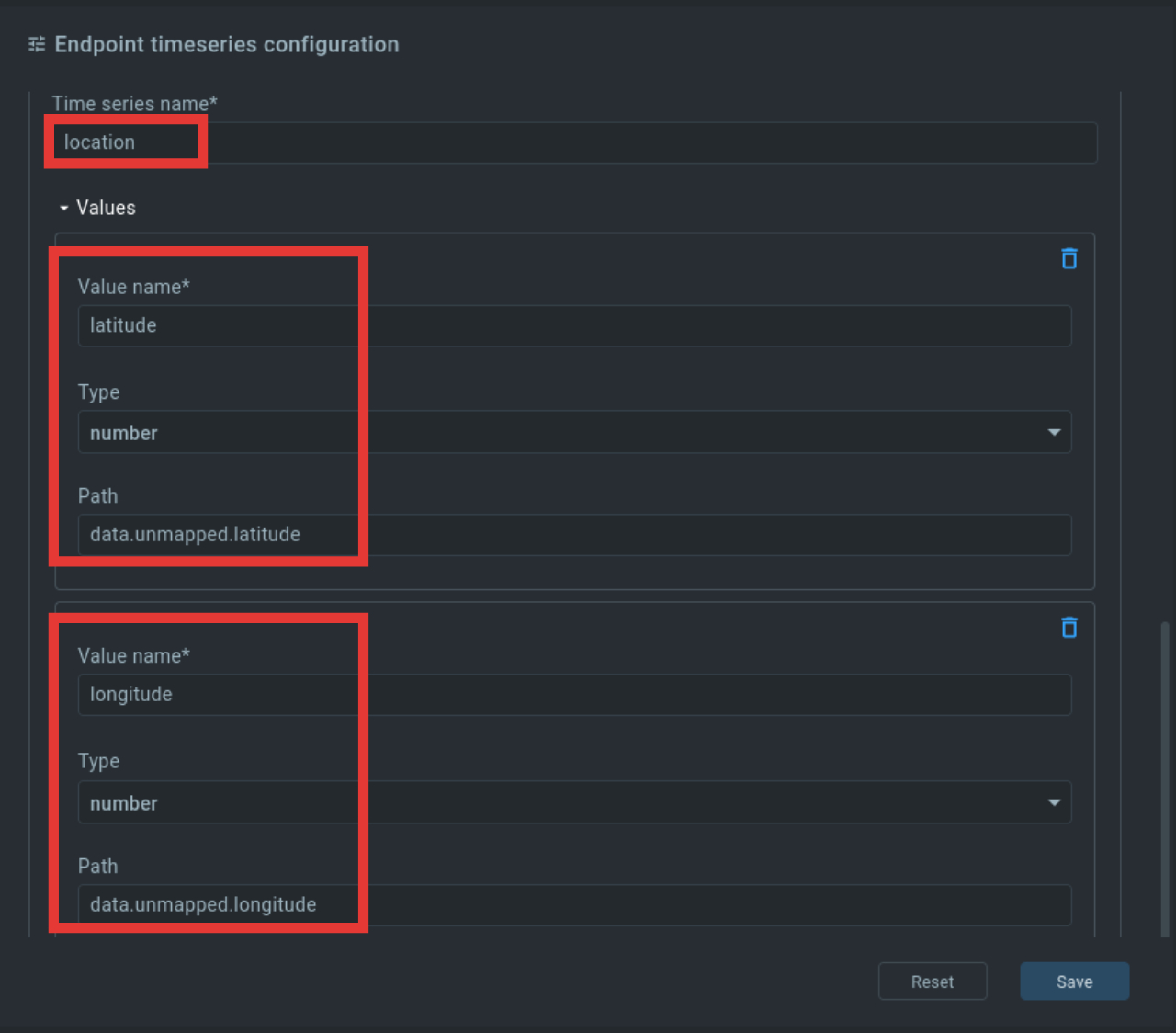Click the Path label above data.unmapped.longitude

[97, 867]
